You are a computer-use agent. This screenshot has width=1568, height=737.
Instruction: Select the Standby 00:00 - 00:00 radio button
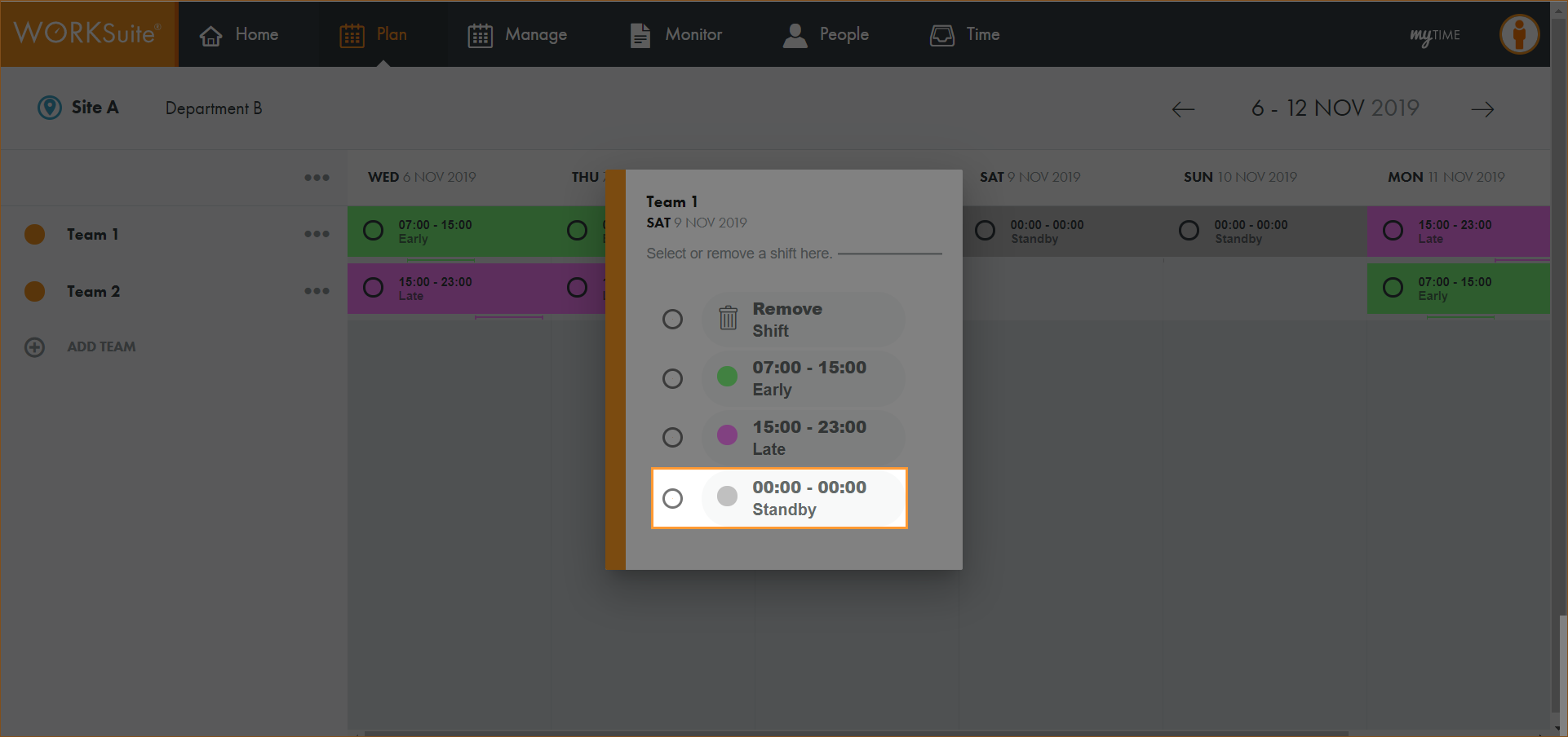click(672, 498)
